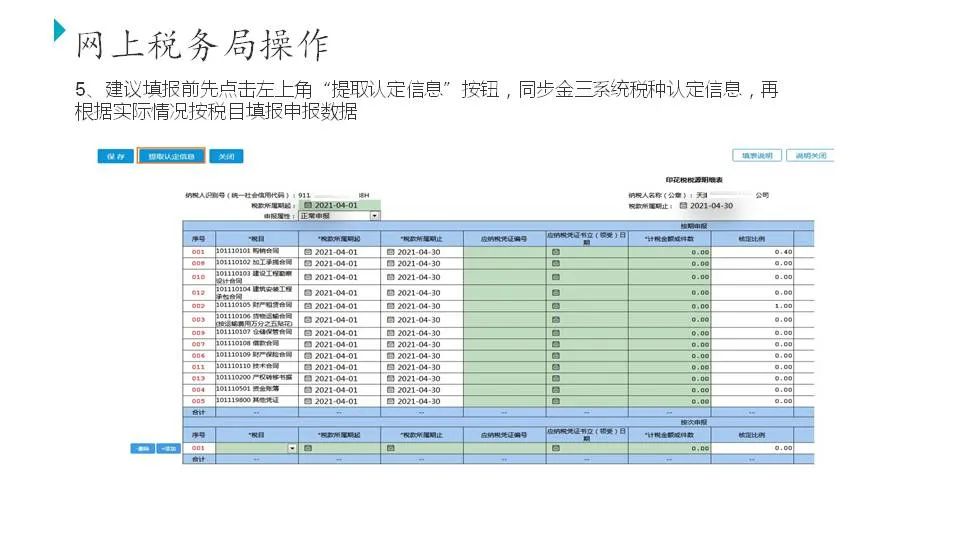The height and width of the screenshot is (540, 960).
Task: Open voucher-date calendar icon in 财产租赁合同 row
Action: click(556, 306)
